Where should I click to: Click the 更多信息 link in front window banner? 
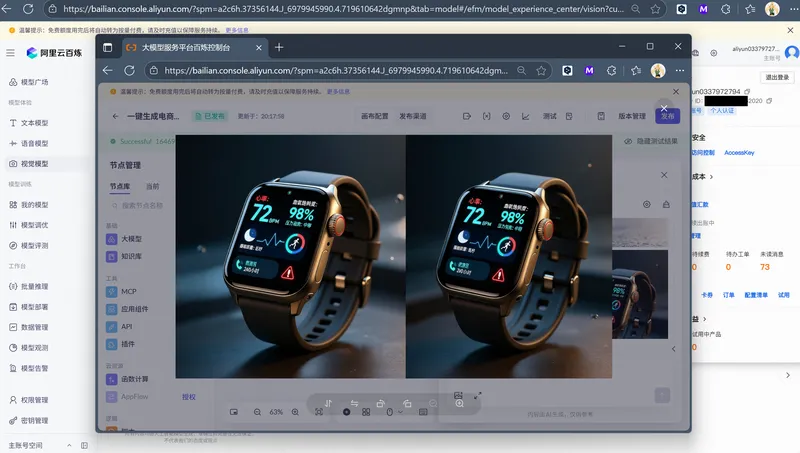[338, 92]
